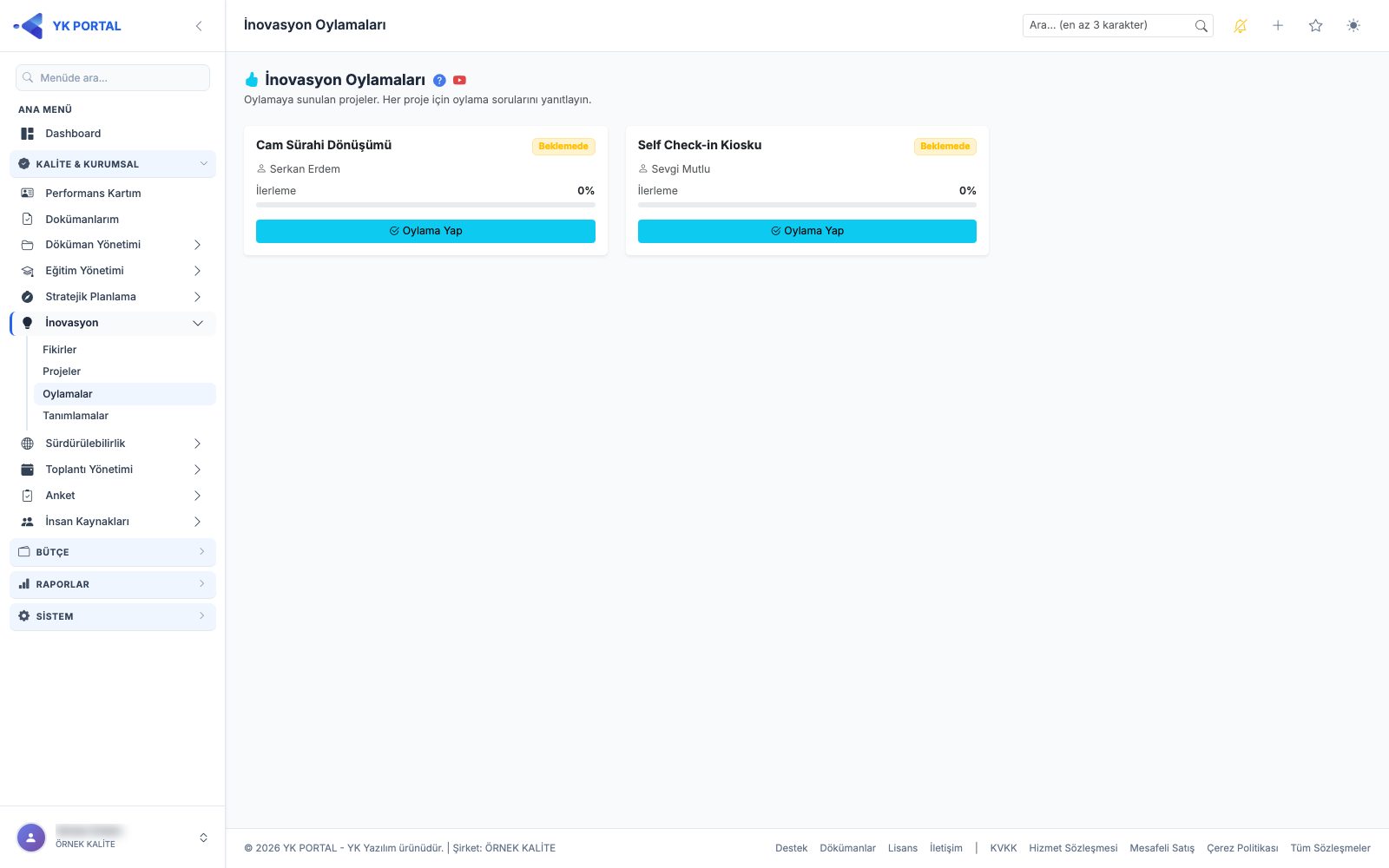Click the Cam Sürahi Dönüşümü progress bar
The height and width of the screenshot is (868, 1389).
(x=425, y=205)
